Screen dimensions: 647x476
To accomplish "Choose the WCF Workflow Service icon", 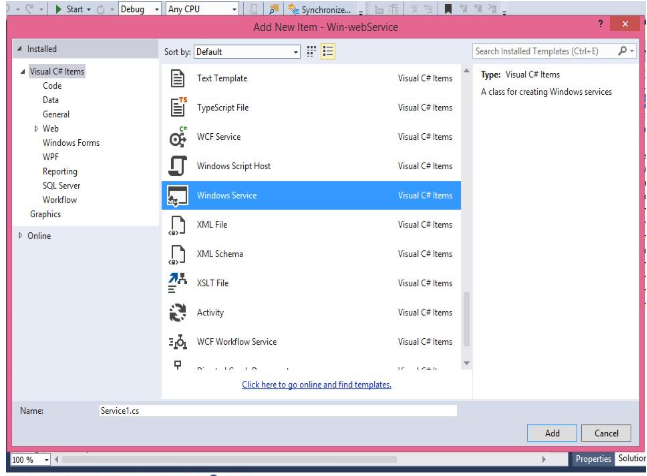I will pyautogui.click(x=178, y=342).
